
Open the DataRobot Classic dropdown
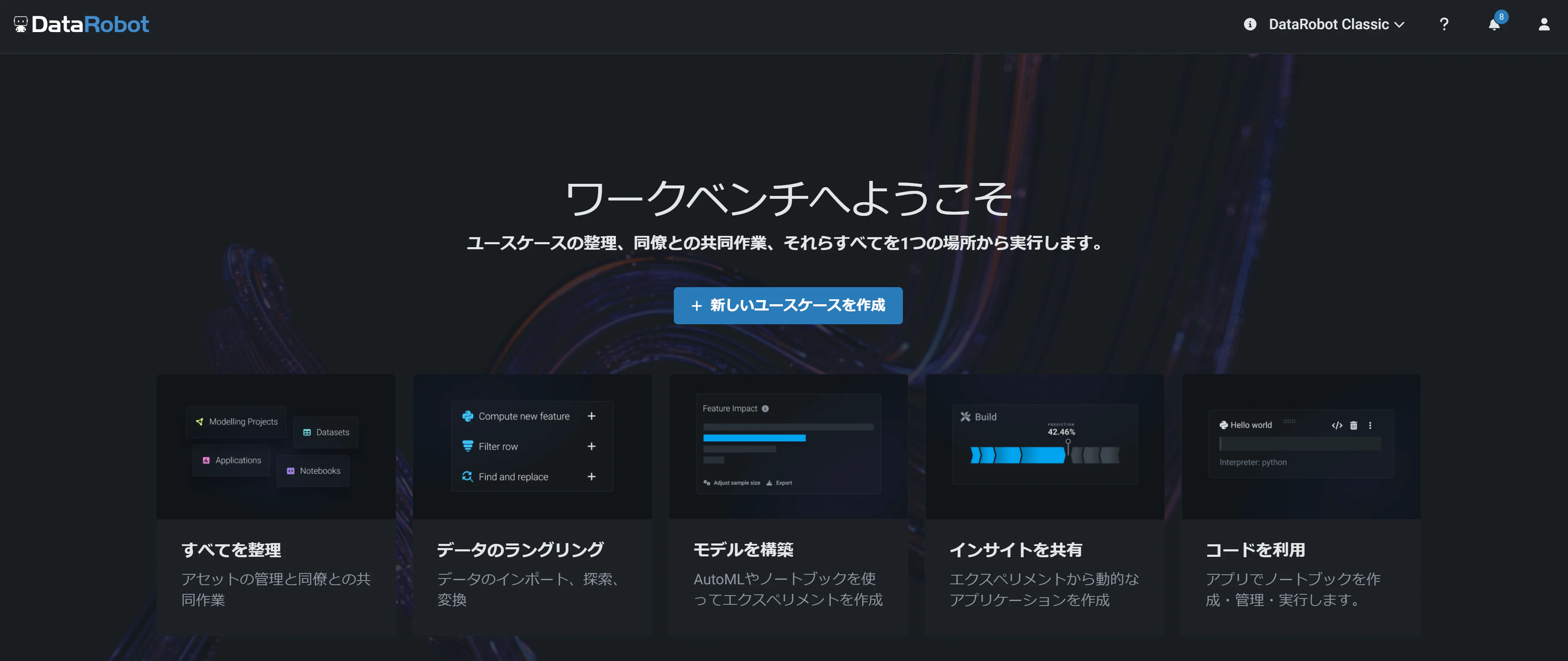(1336, 24)
